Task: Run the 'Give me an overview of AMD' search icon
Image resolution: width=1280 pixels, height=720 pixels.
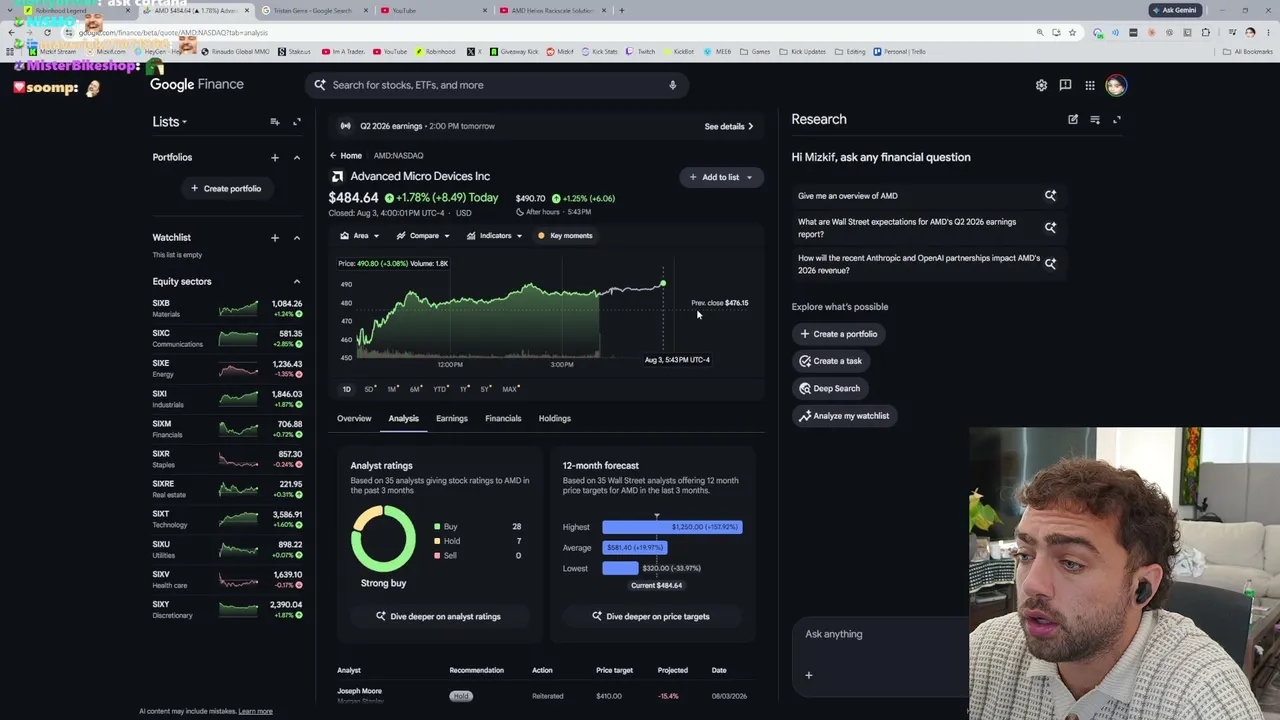Action: tap(1050, 196)
